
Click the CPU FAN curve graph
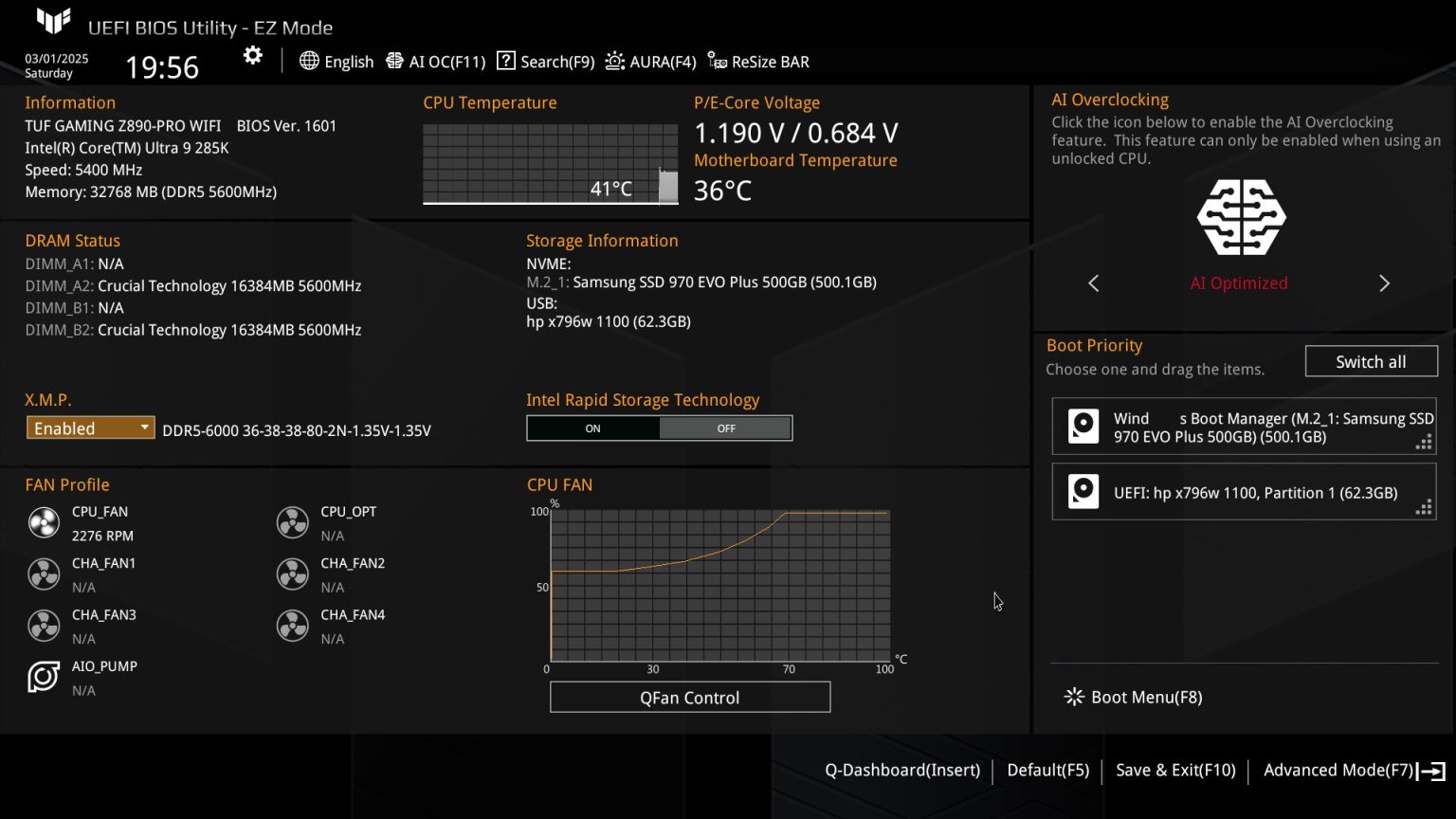(720, 586)
